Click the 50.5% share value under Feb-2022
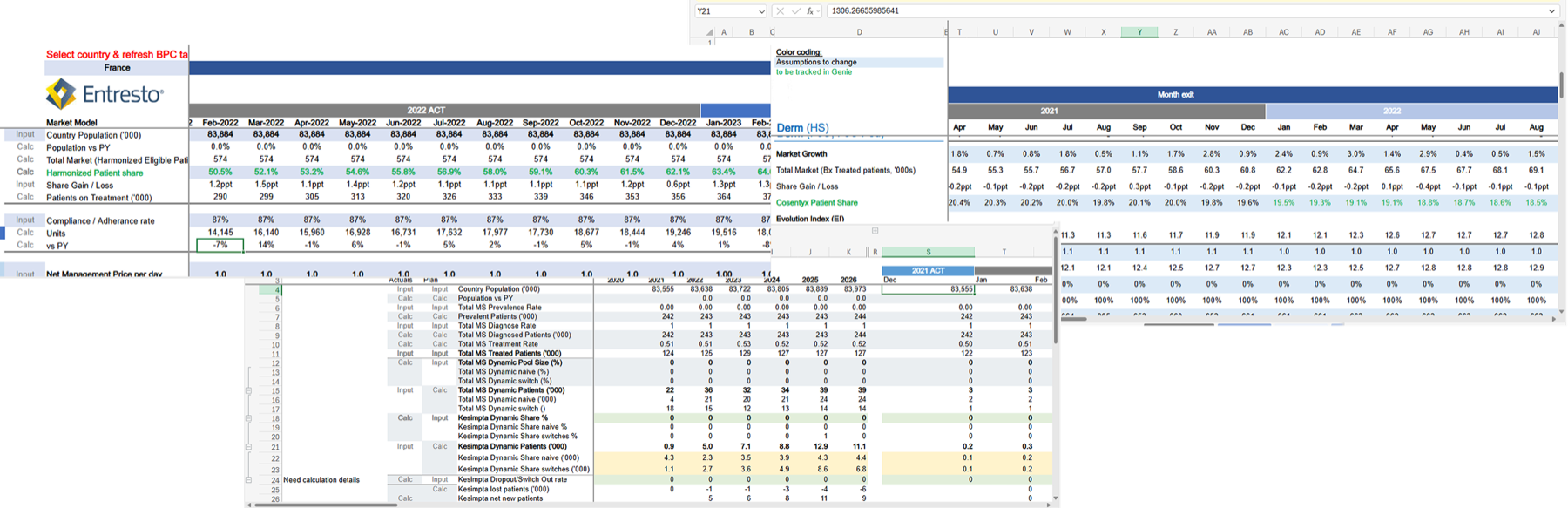Viewport: 1568px width, 508px height. point(220,173)
